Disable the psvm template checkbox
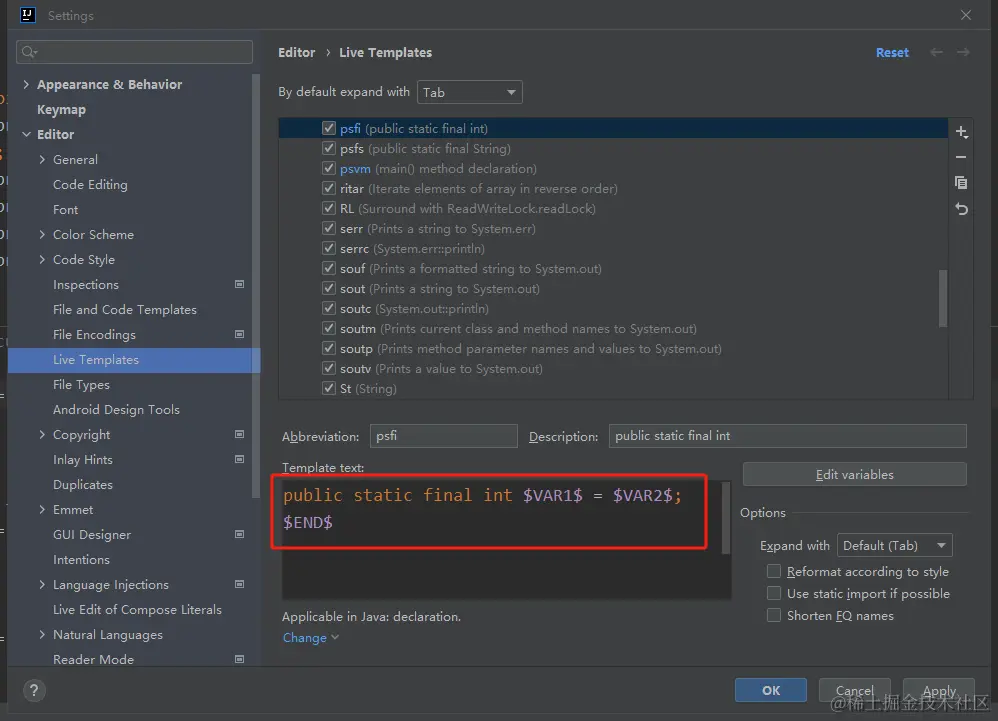Image resolution: width=998 pixels, height=721 pixels. coord(328,168)
